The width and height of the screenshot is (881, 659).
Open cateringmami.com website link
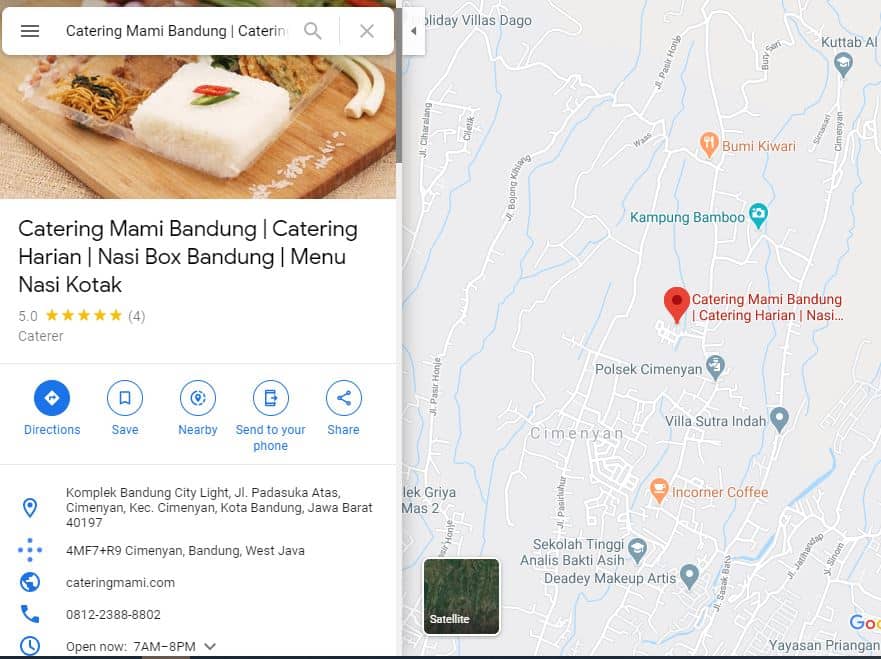coord(120,583)
